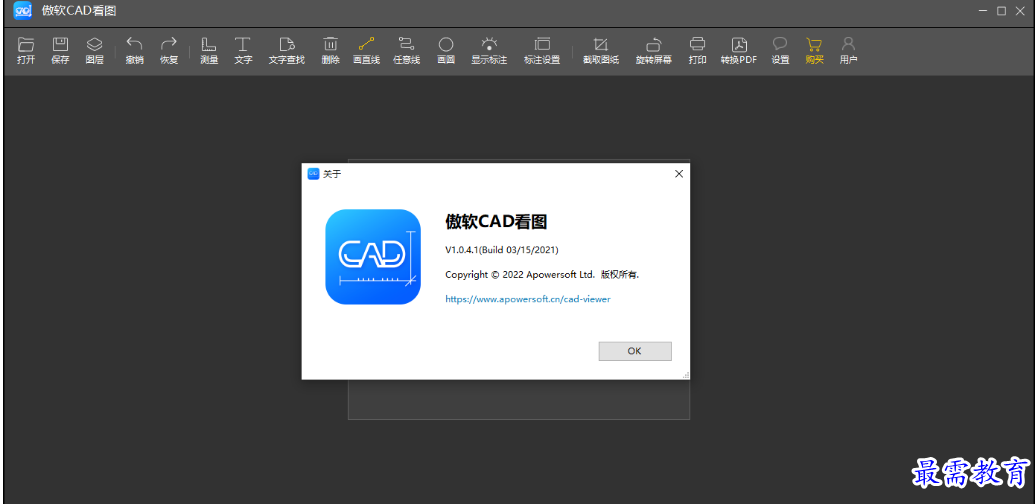
Task: Click the dialog resize grip corner
Action: (x=686, y=375)
